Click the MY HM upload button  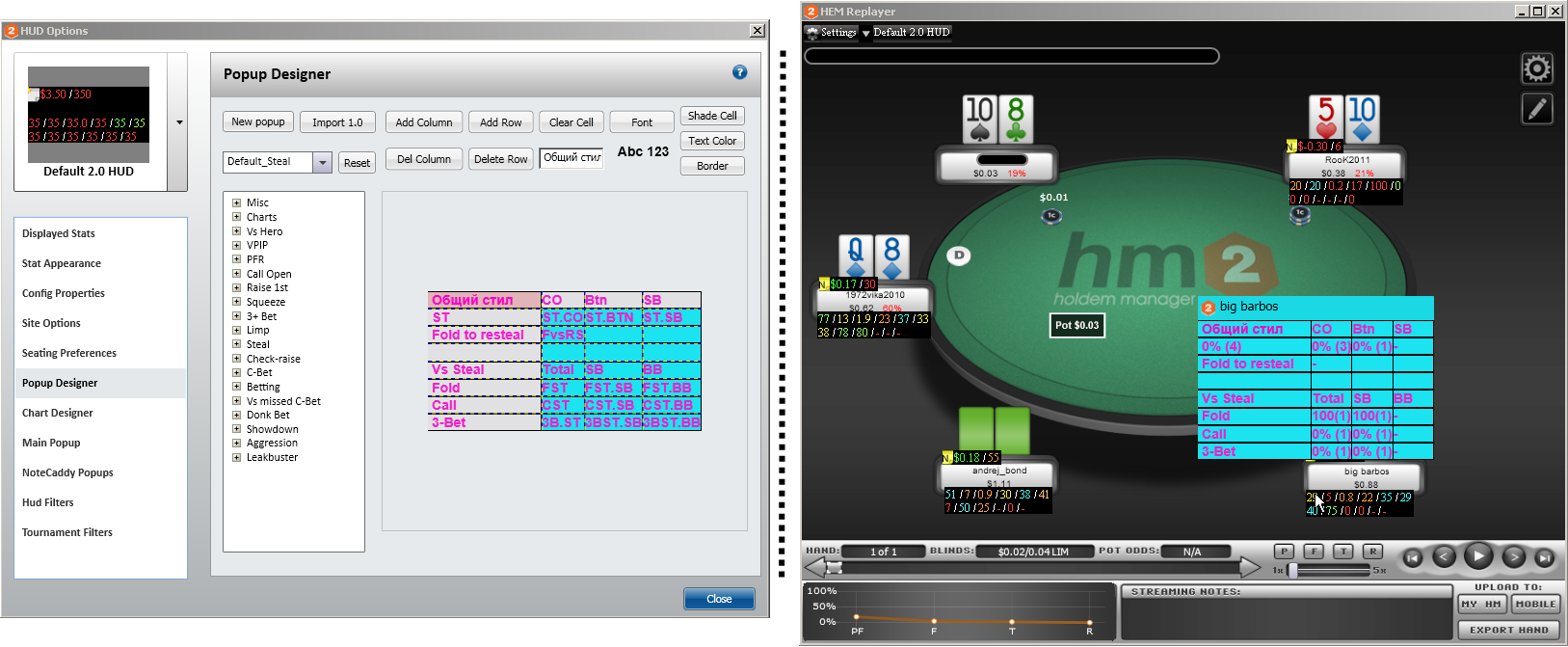click(1481, 604)
